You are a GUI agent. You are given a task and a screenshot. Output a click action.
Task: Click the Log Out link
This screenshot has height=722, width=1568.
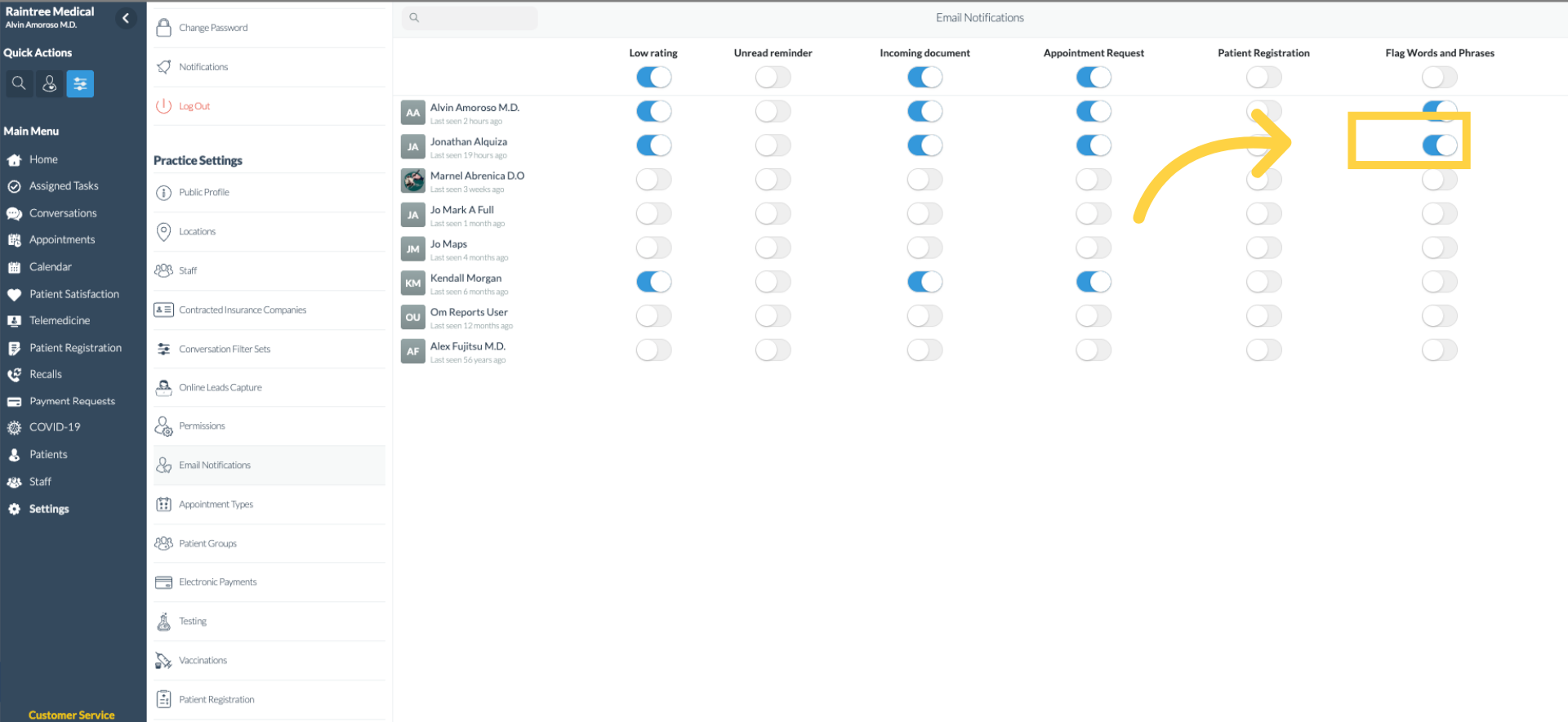click(x=194, y=106)
